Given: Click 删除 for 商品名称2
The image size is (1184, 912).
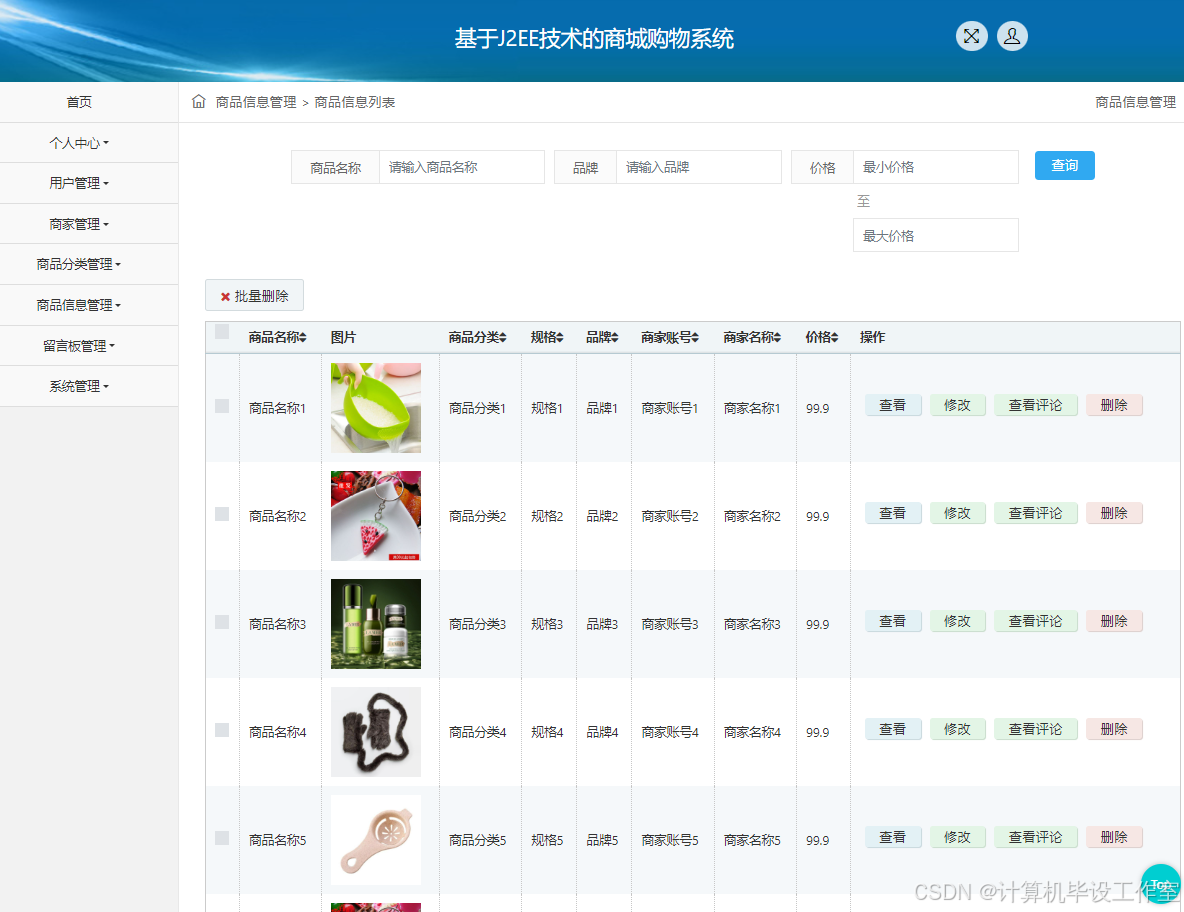Looking at the screenshot, I should tap(1114, 513).
